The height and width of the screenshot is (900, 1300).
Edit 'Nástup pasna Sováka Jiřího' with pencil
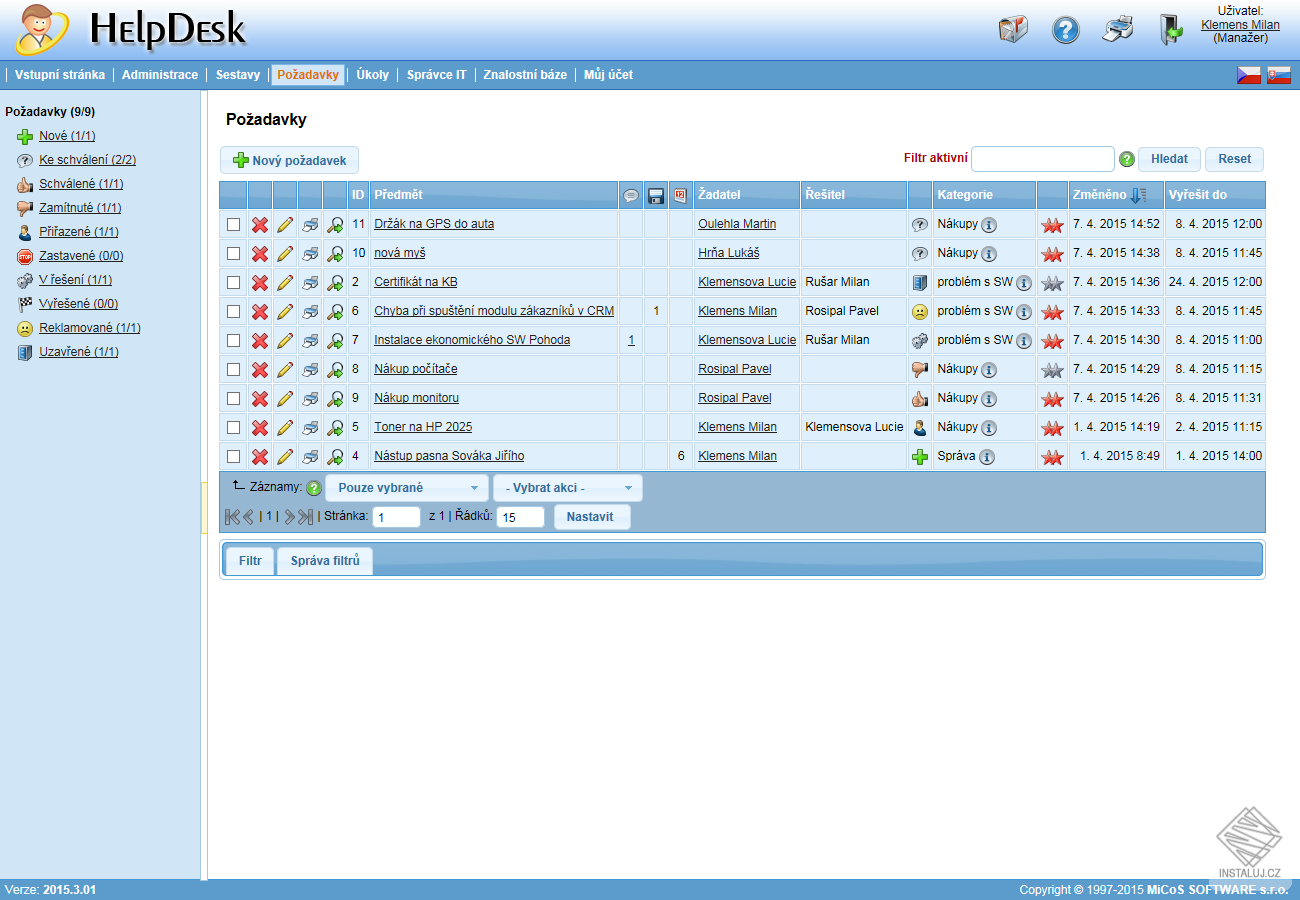click(x=285, y=457)
